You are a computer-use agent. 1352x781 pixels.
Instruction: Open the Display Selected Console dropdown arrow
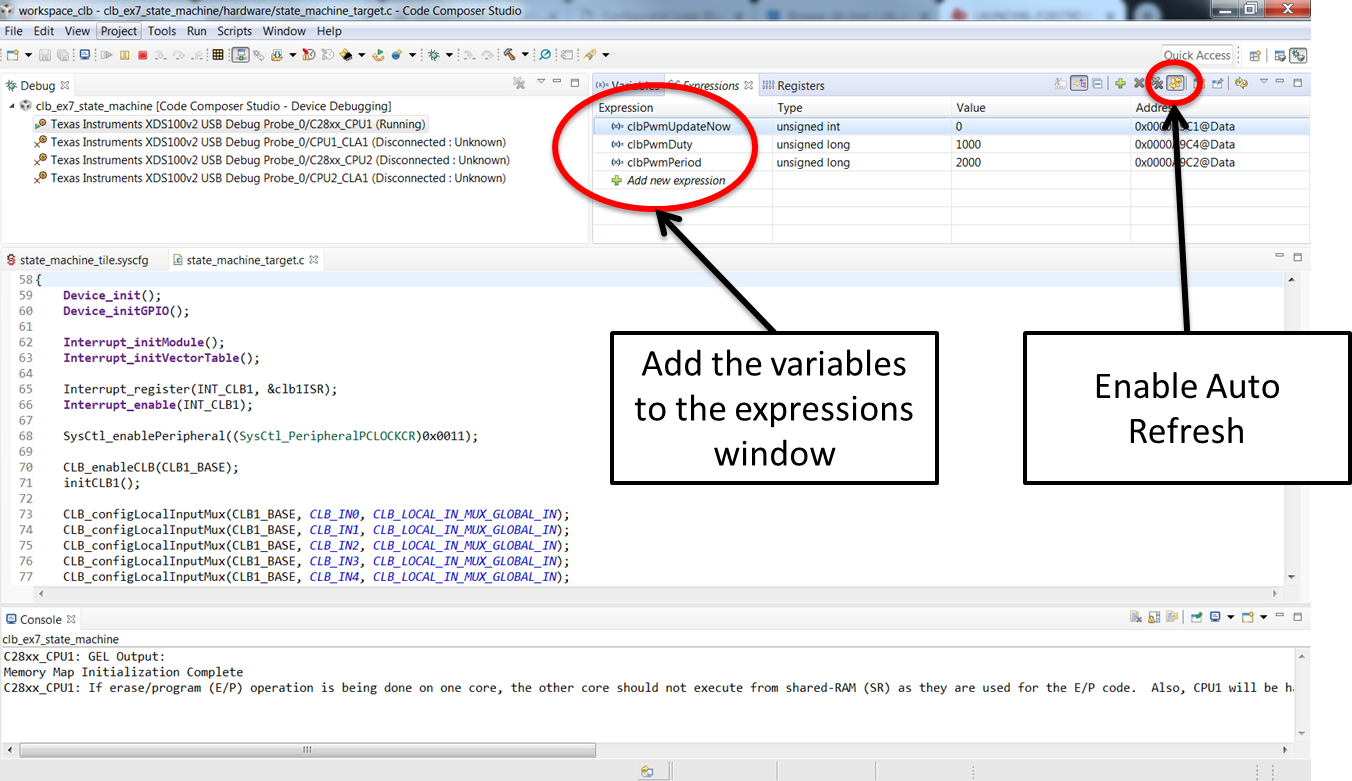[x=1231, y=617]
